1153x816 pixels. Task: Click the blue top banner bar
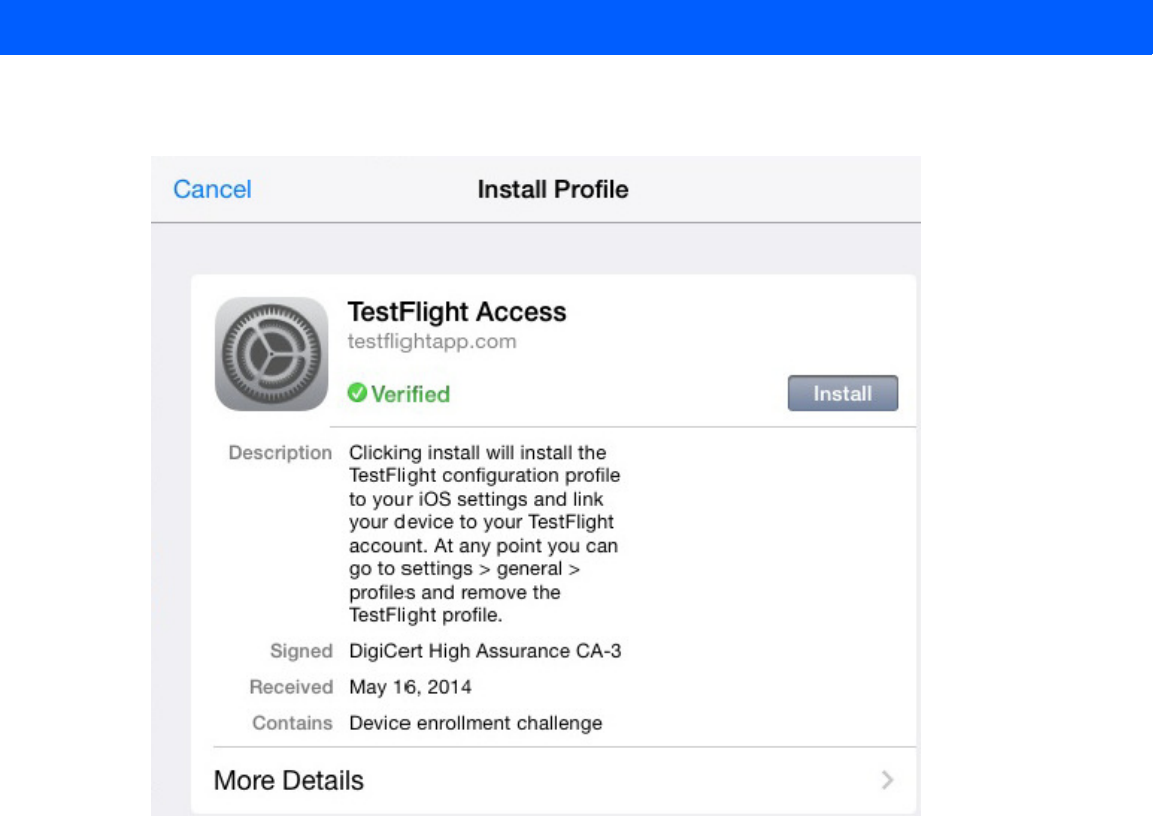pos(576,27)
